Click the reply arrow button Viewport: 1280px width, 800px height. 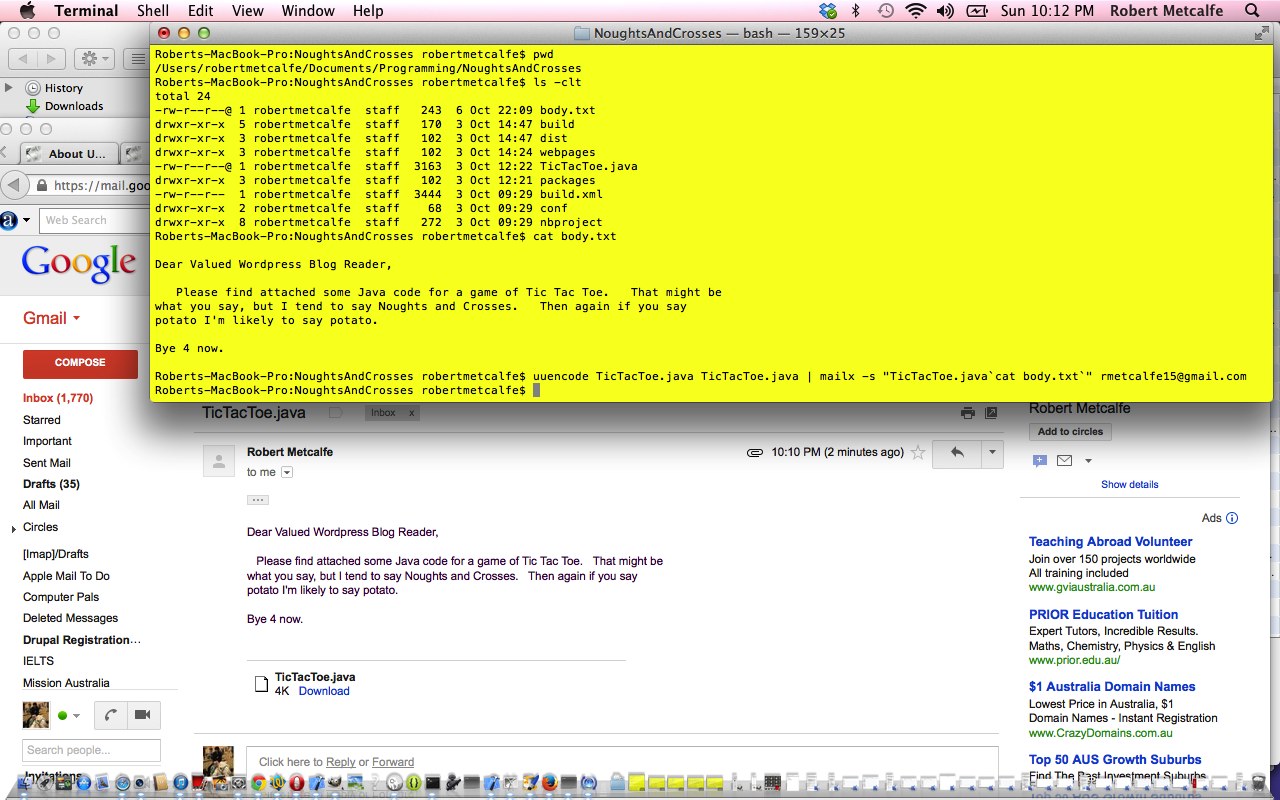(957, 453)
